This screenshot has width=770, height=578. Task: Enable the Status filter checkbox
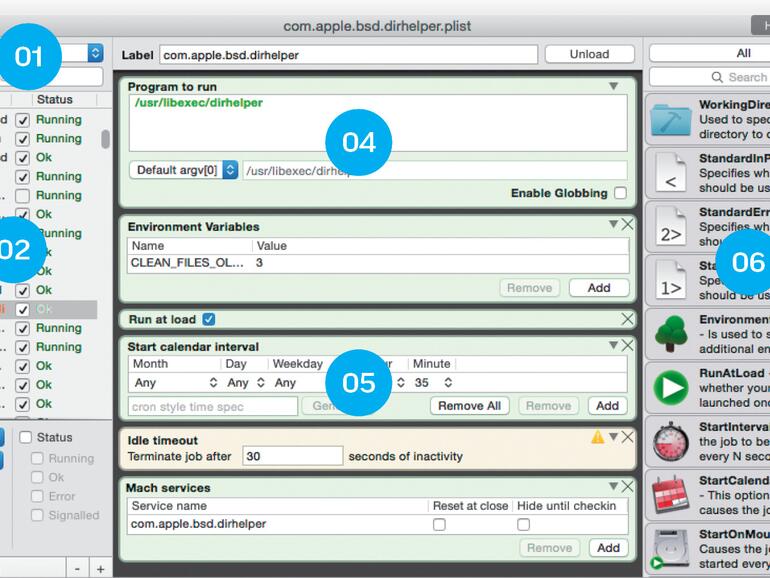pyautogui.click(x=26, y=437)
